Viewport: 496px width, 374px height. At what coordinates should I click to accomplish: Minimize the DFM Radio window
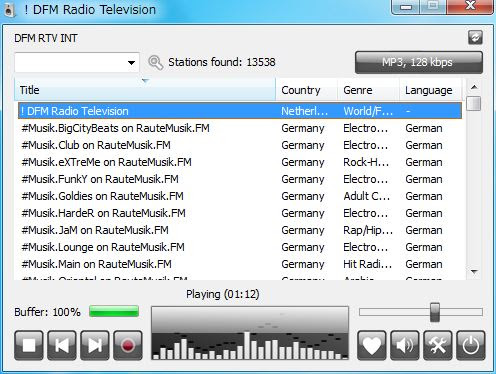[x=406, y=7]
